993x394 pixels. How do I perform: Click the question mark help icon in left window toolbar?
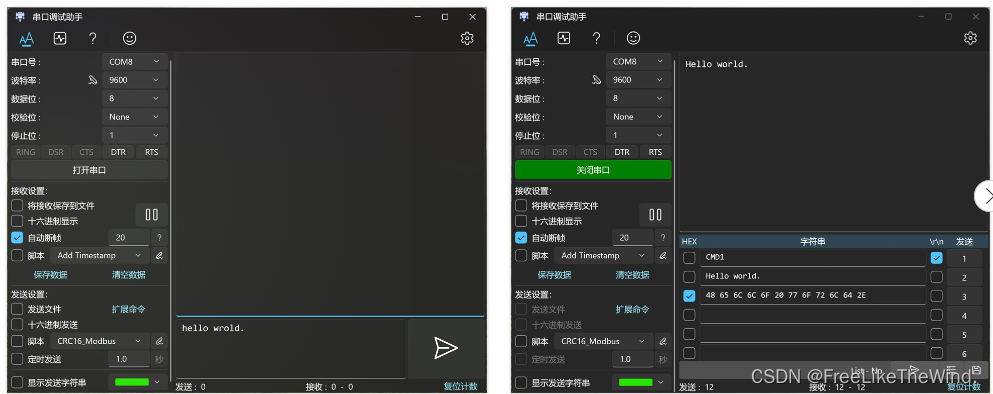click(92, 39)
